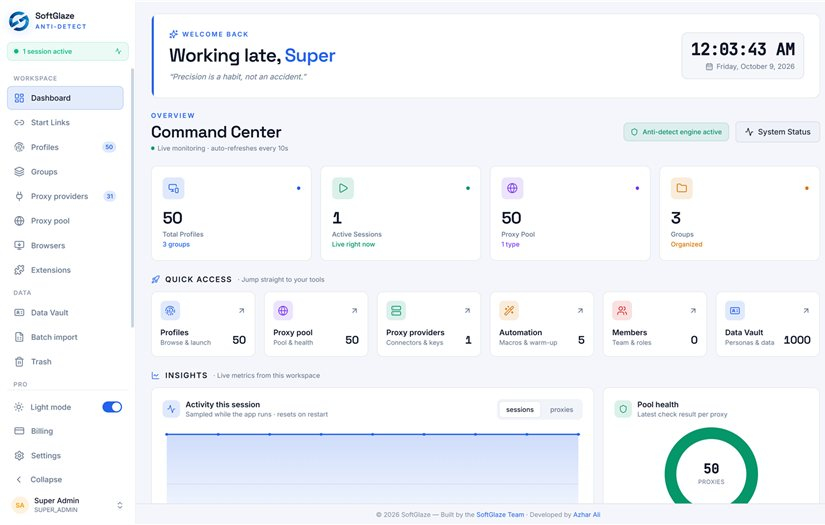The height and width of the screenshot is (525, 825).
Task: Click the SoftGlaze logo icon
Action: [x=19, y=21]
